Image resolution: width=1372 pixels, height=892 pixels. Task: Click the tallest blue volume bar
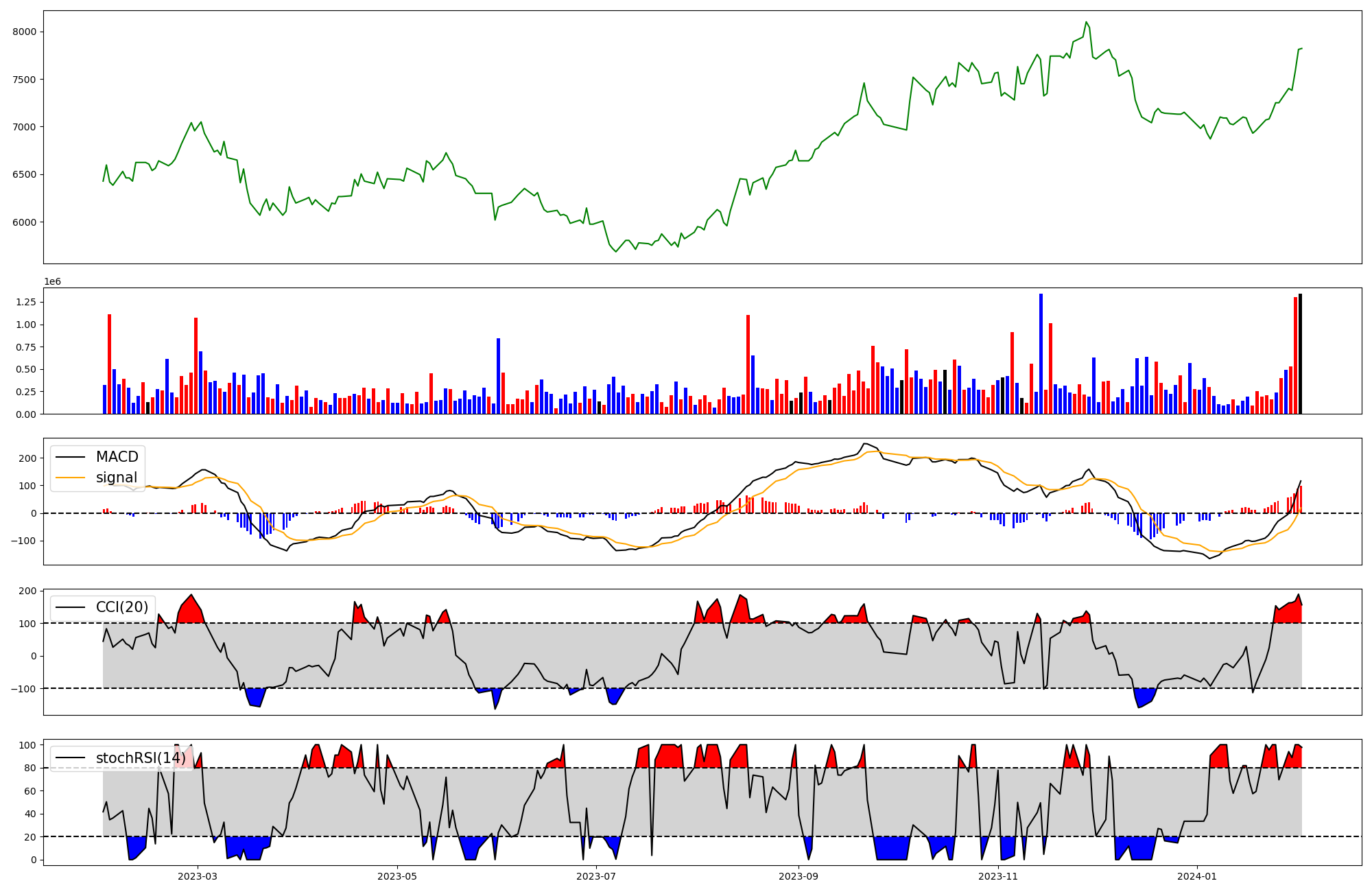[1041, 353]
